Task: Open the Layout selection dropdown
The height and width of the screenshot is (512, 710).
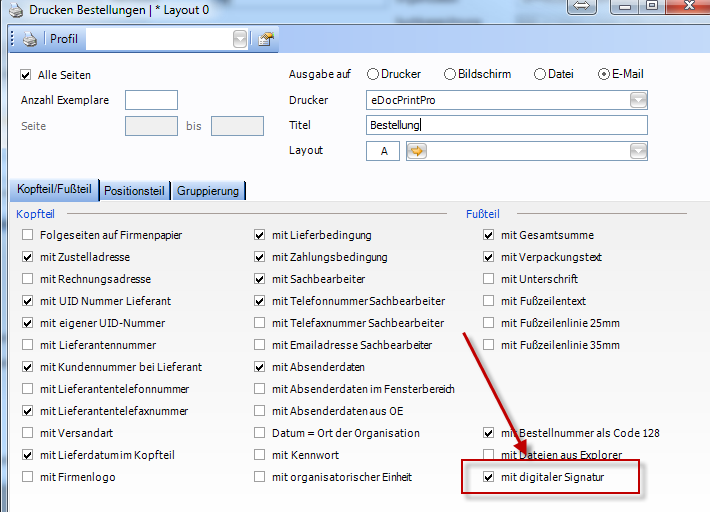Action: [x=638, y=151]
